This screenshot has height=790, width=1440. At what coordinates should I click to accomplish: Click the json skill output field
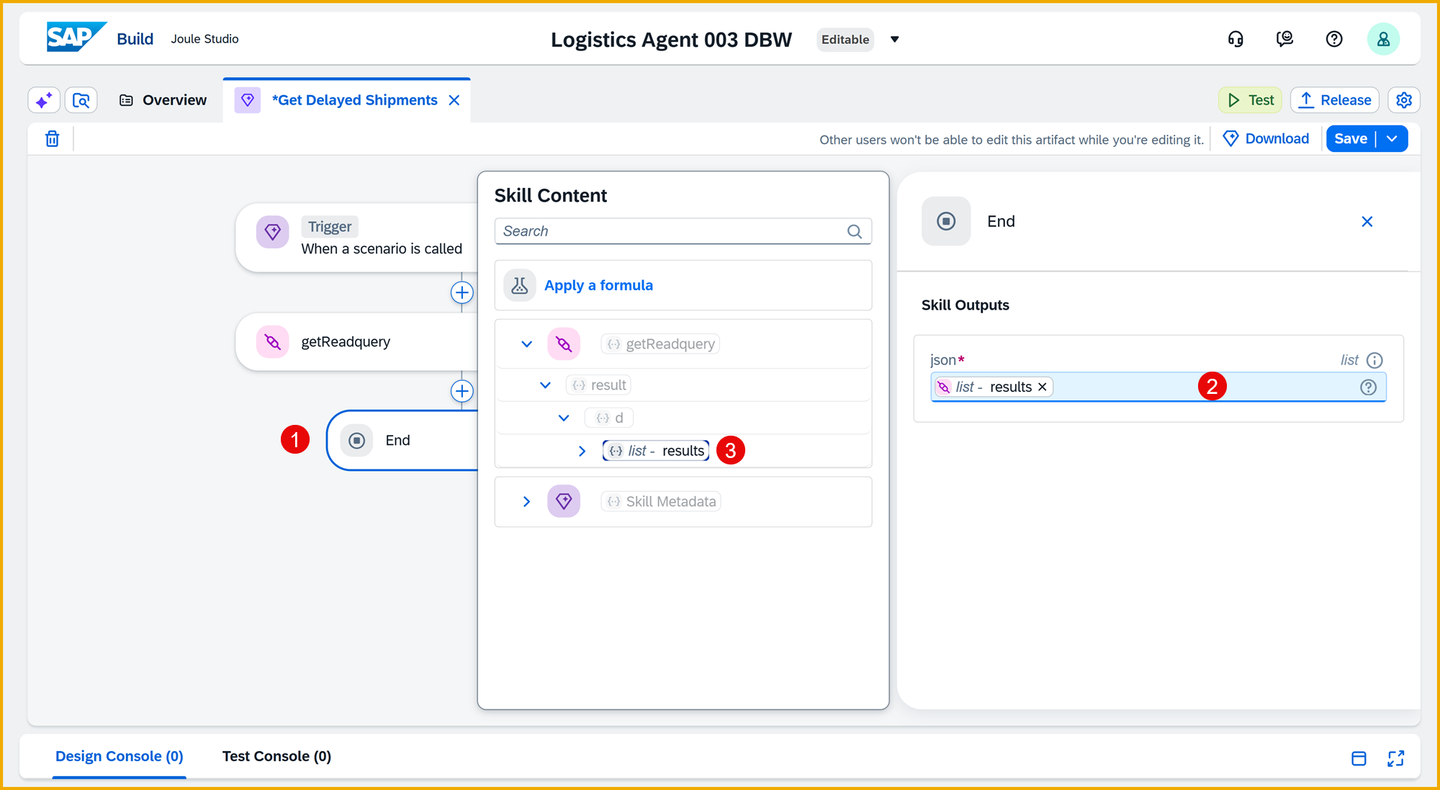click(1158, 387)
